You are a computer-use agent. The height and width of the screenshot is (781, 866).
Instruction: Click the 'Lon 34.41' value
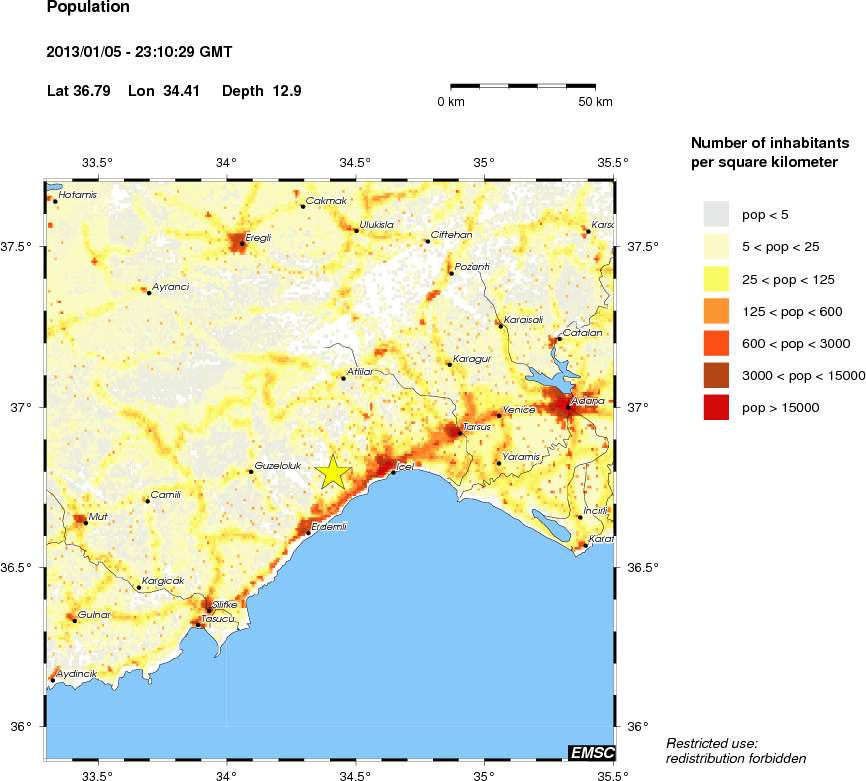163,91
